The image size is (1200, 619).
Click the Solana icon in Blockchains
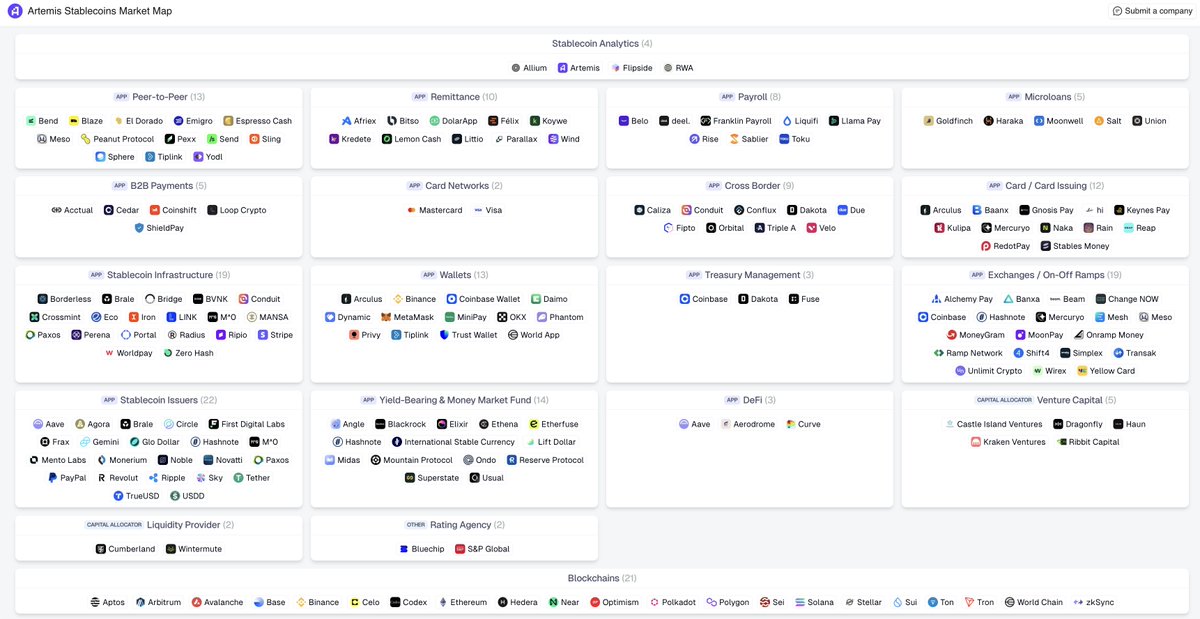pyautogui.click(x=799, y=603)
